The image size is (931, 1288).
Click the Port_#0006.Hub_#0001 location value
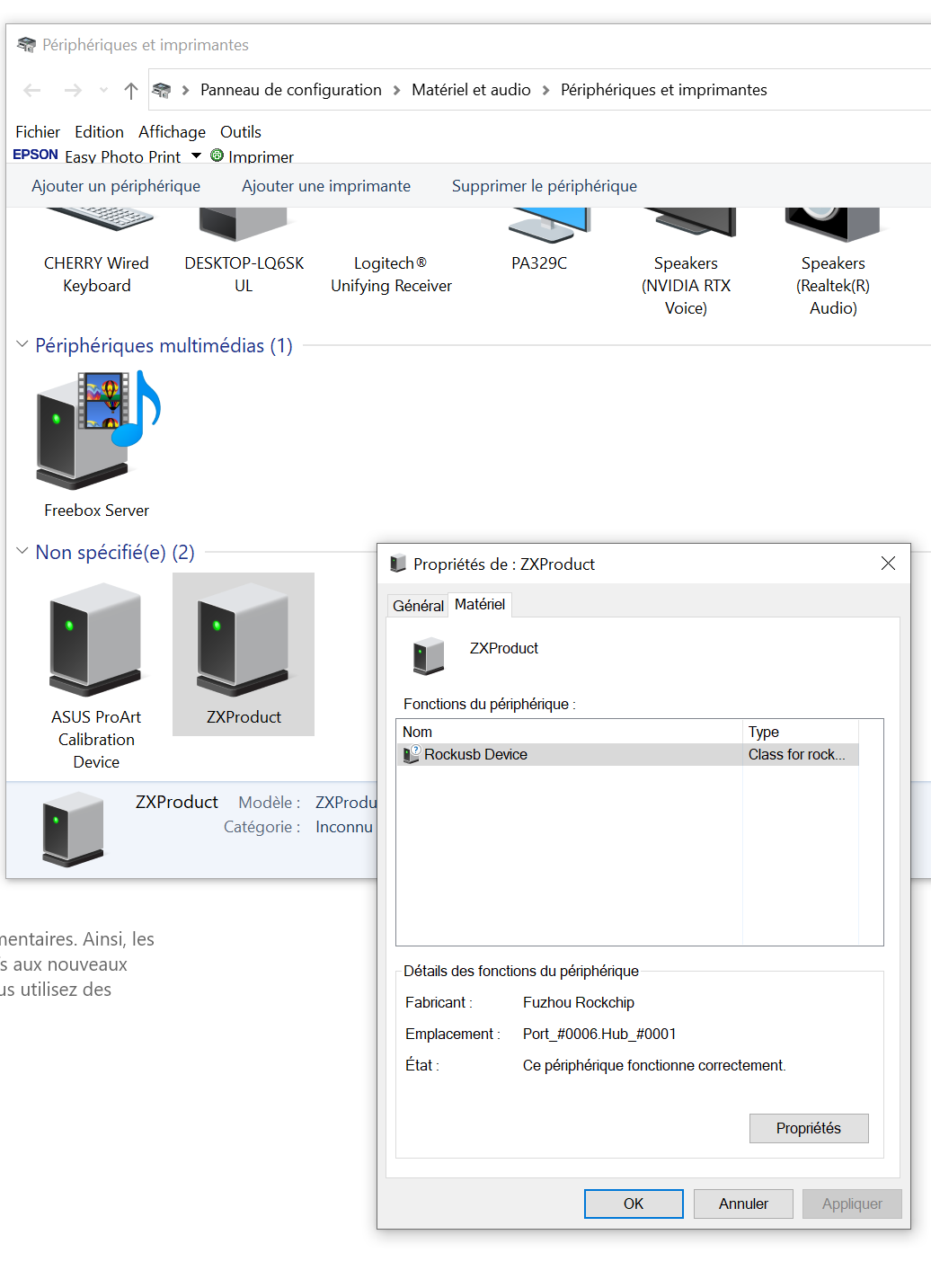point(599,1034)
